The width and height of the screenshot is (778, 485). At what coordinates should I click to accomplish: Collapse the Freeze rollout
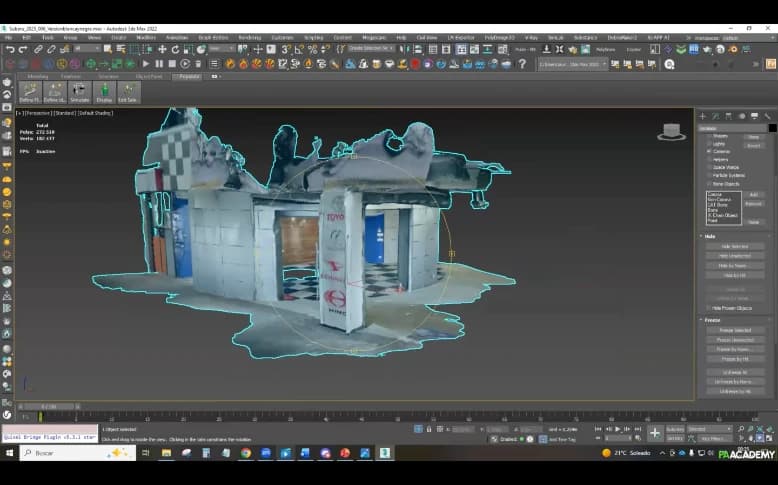pos(711,320)
